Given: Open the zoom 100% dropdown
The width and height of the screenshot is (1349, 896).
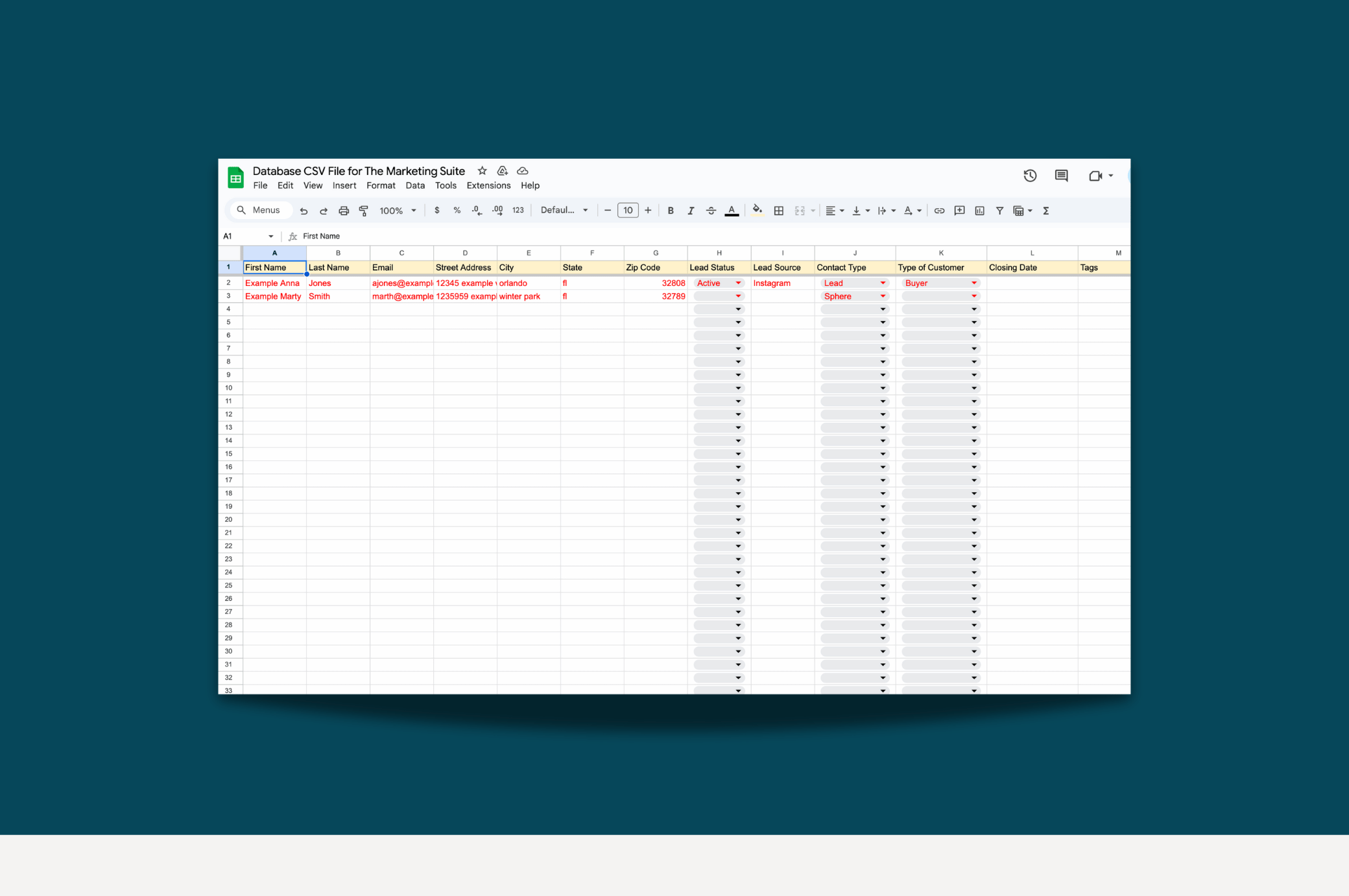Looking at the screenshot, I should 398,211.
